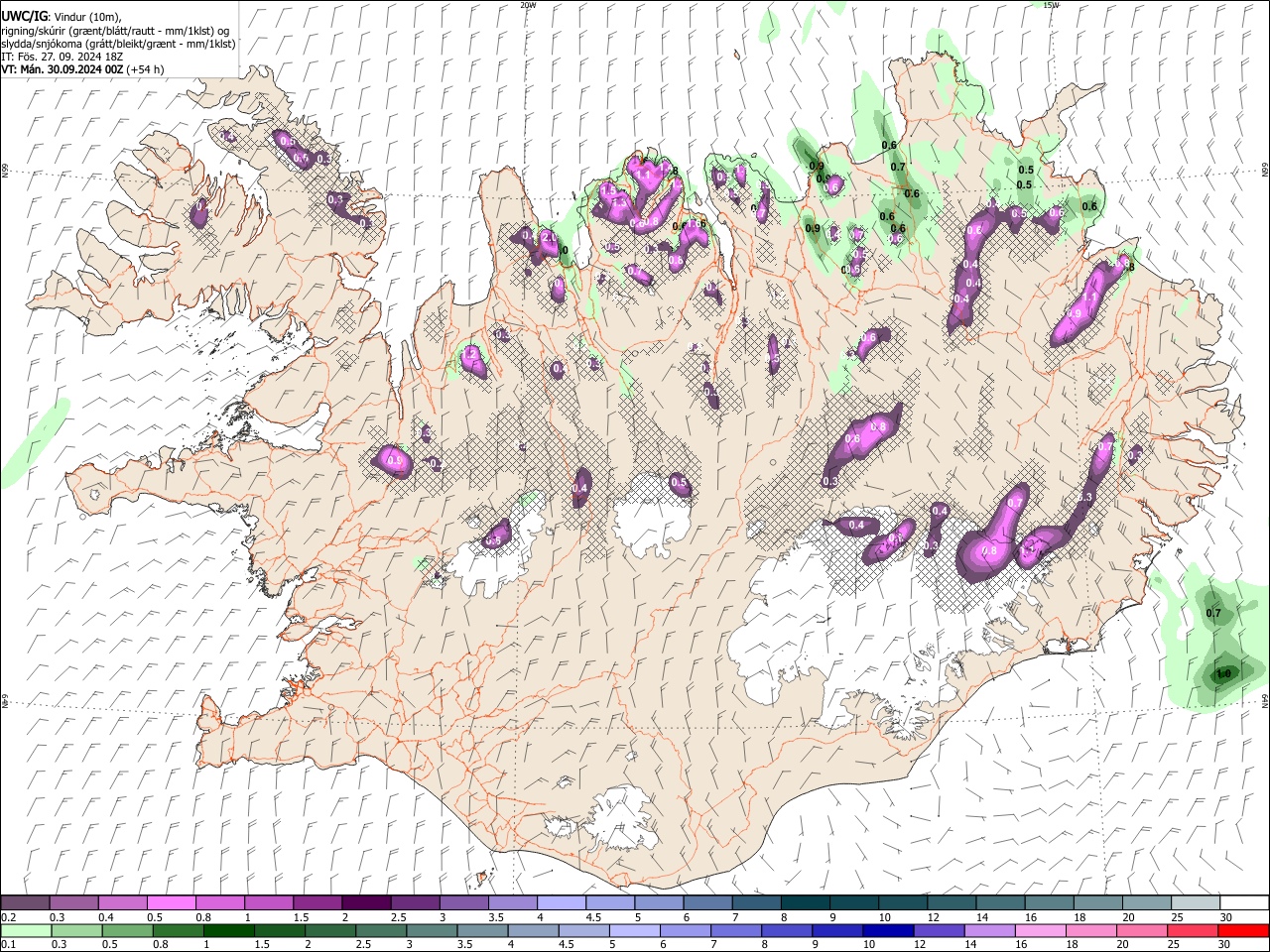Select the rain swatch between 0.3 and 0.5
The height and width of the screenshot is (952, 1270).
(76, 931)
